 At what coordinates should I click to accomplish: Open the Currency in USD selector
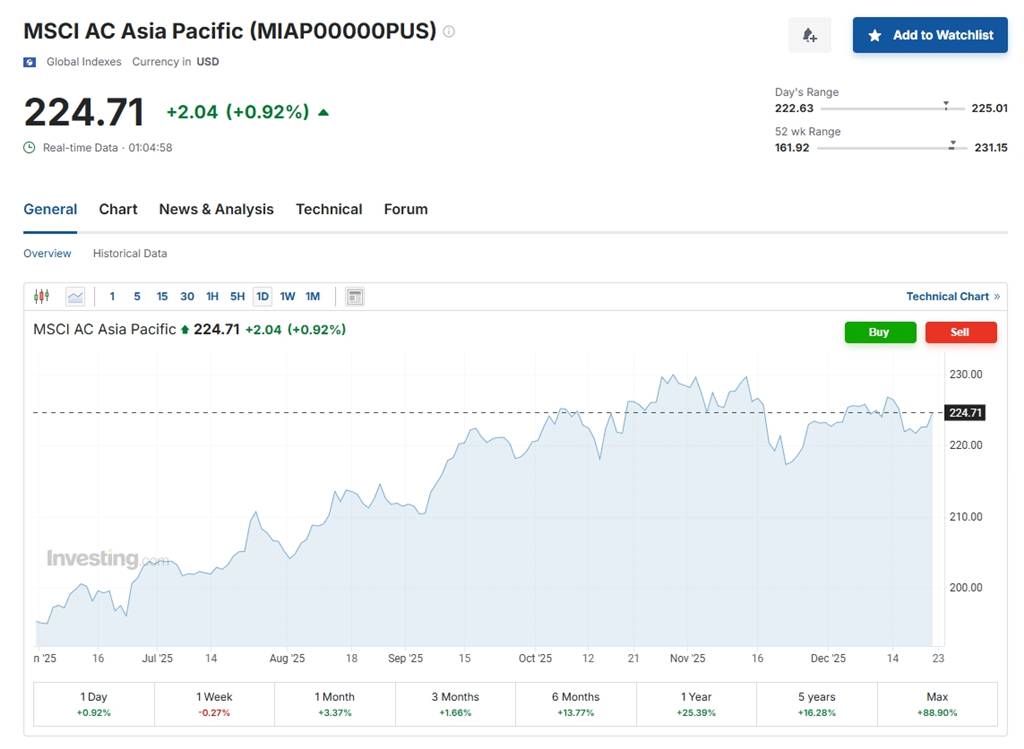[207, 61]
